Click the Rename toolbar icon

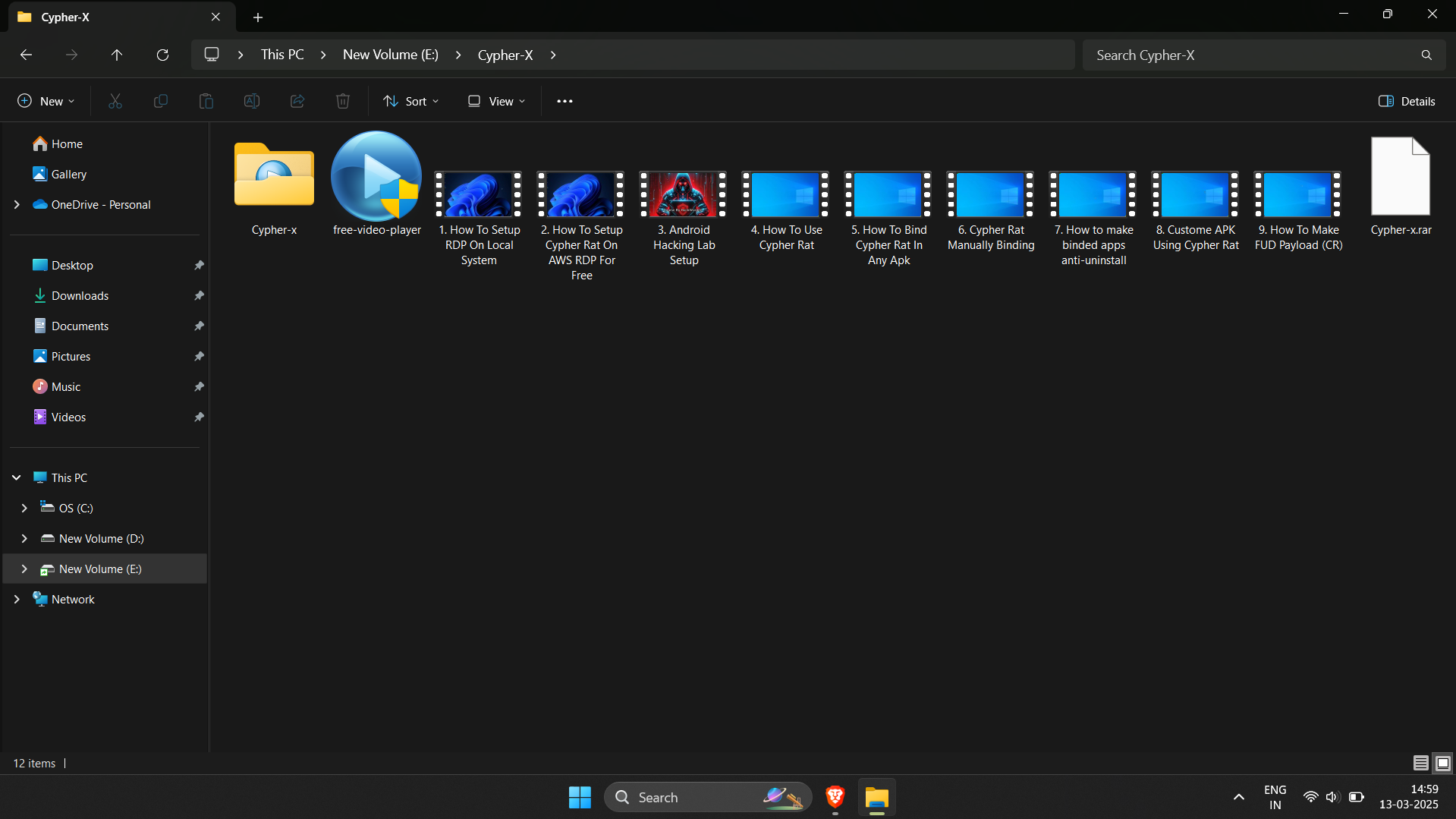point(252,101)
